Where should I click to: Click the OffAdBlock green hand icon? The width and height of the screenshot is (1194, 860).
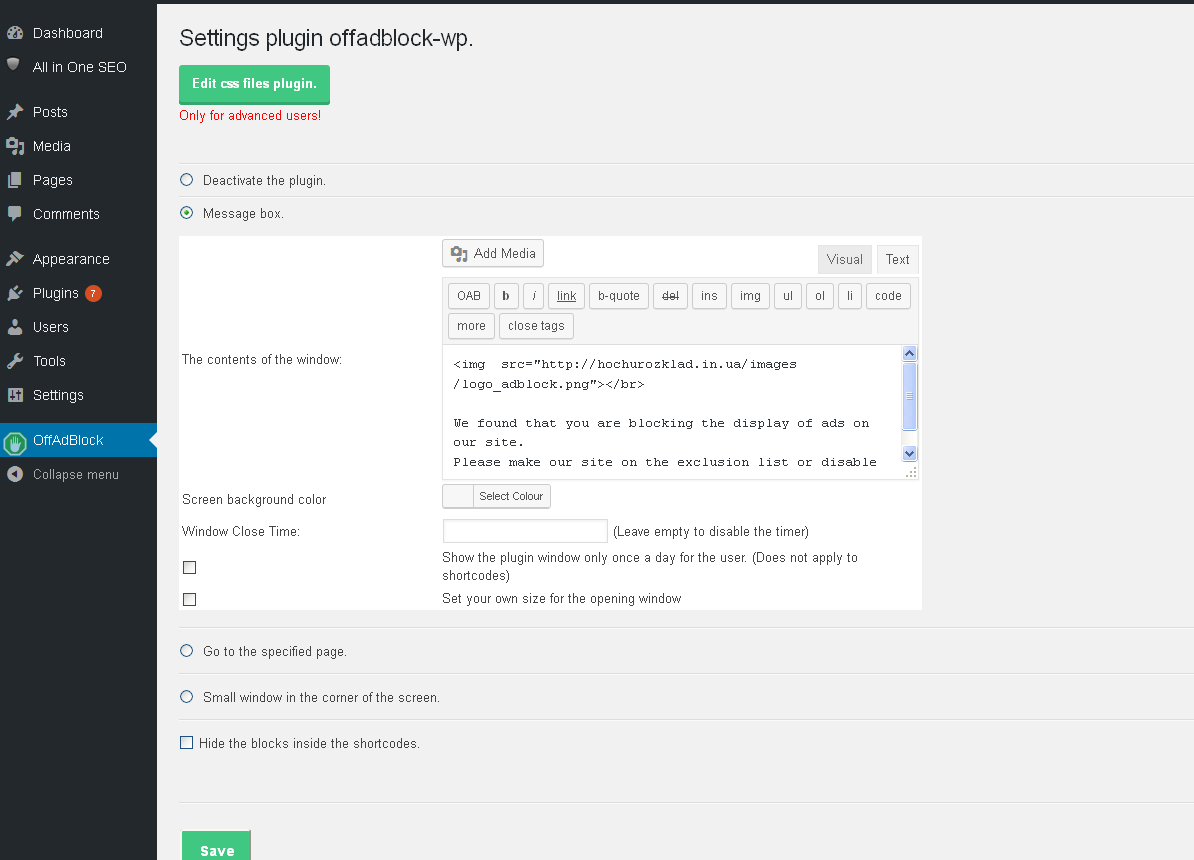tap(14, 443)
